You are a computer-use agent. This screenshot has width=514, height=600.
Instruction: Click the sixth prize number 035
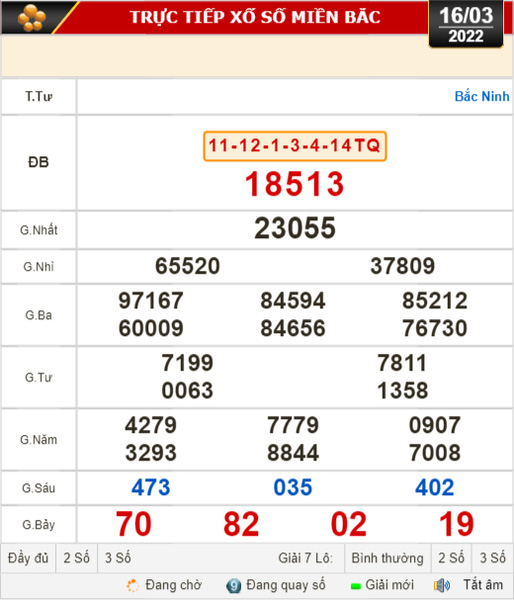(x=293, y=488)
